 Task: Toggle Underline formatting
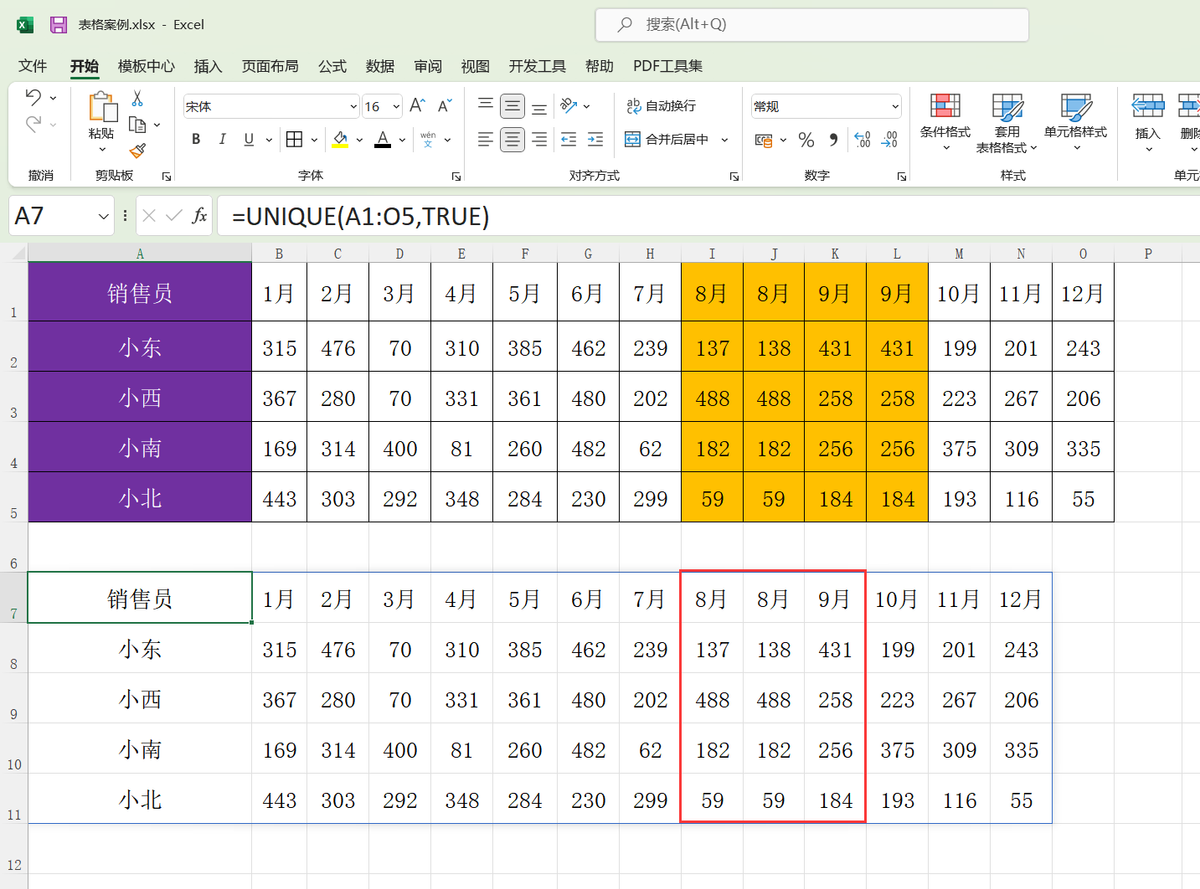[247, 139]
